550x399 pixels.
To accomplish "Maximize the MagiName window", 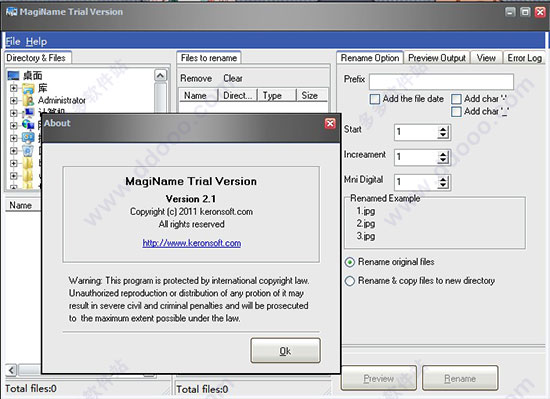I will [525, 12].
